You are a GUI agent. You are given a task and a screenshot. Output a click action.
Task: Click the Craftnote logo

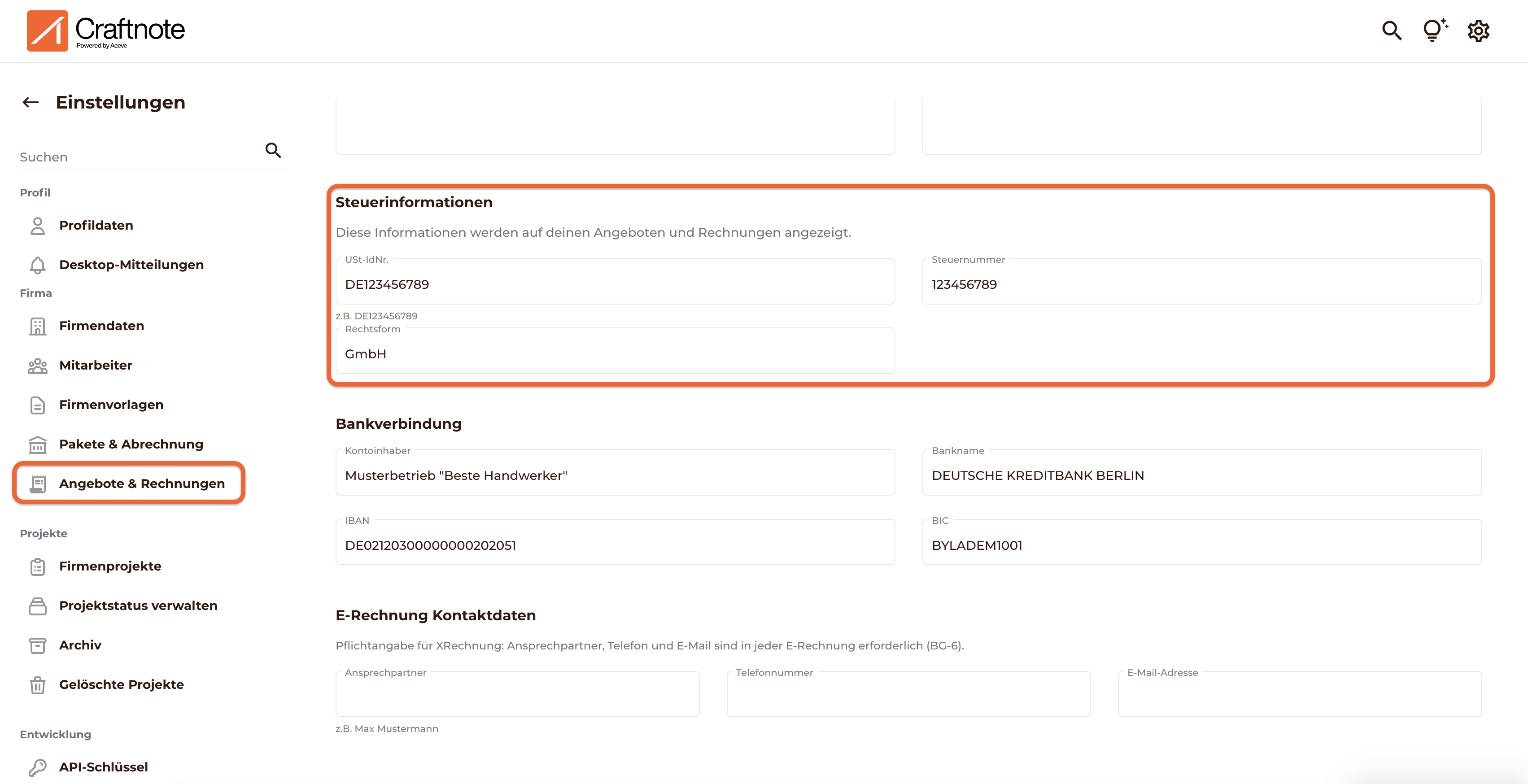tap(106, 31)
